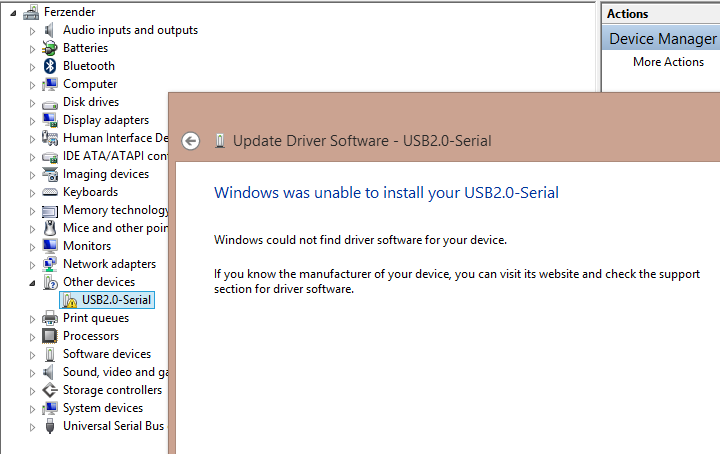The image size is (720, 454).
Task: Expand the Monitors node
Action: coord(32,247)
